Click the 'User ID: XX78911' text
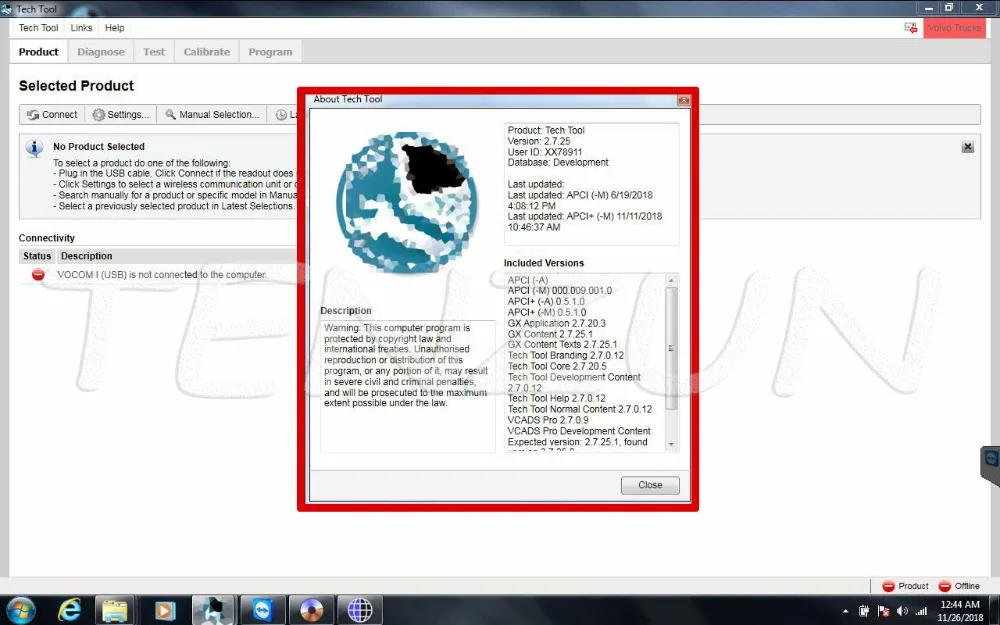1000x625 pixels. 545,152
